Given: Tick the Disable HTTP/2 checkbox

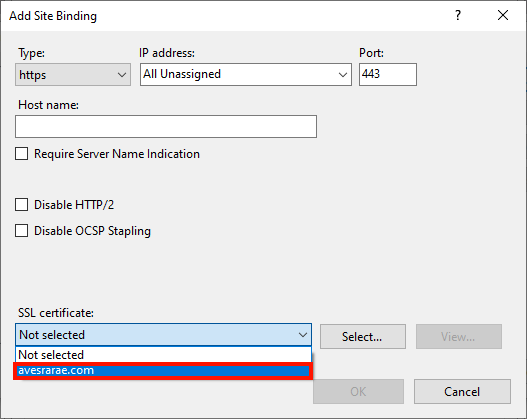Looking at the screenshot, I should pyautogui.click(x=22, y=205).
